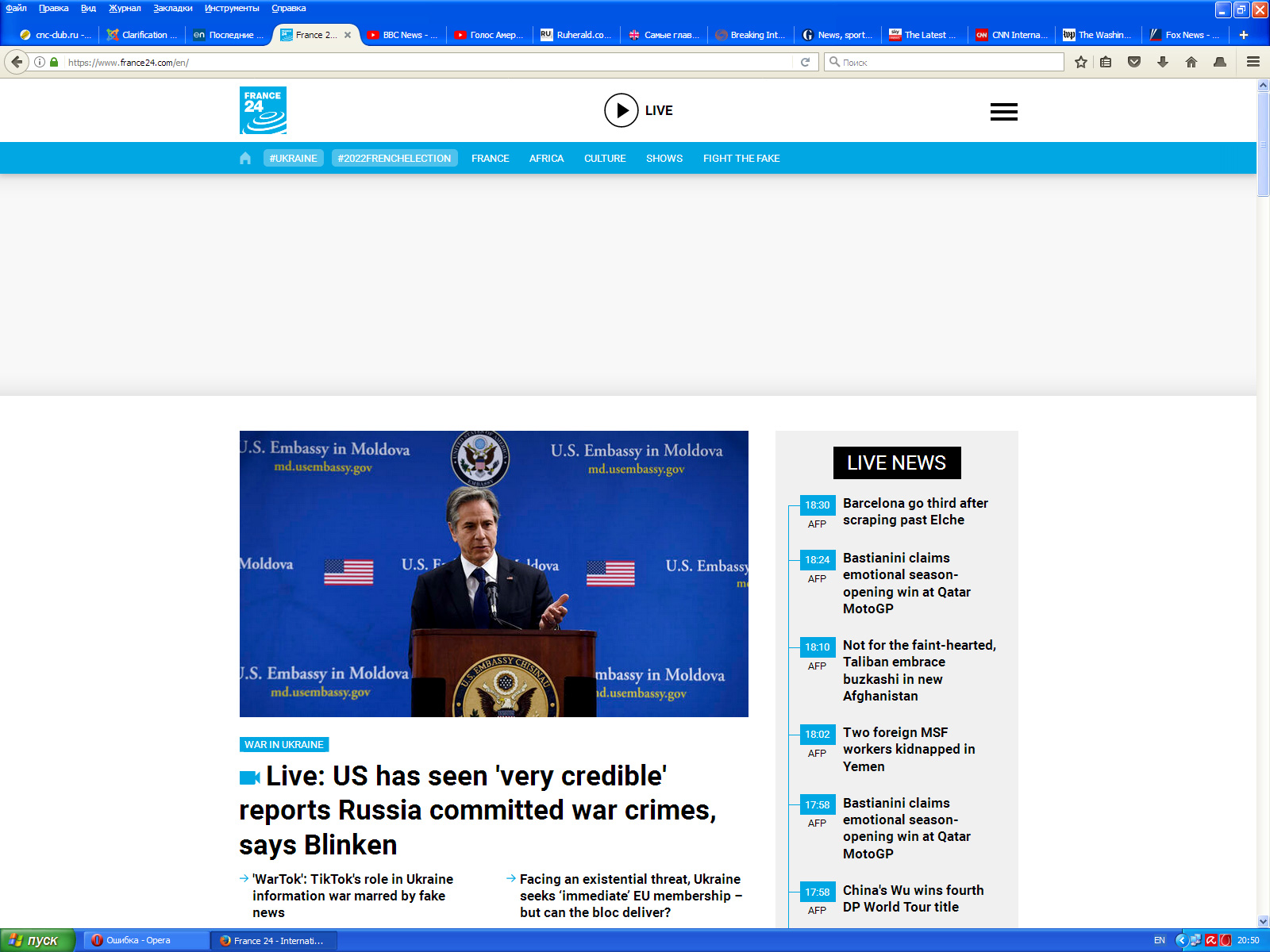Click the page vertical scrollbar thumb
Screen dimensions: 1270x952
click(1263, 144)
